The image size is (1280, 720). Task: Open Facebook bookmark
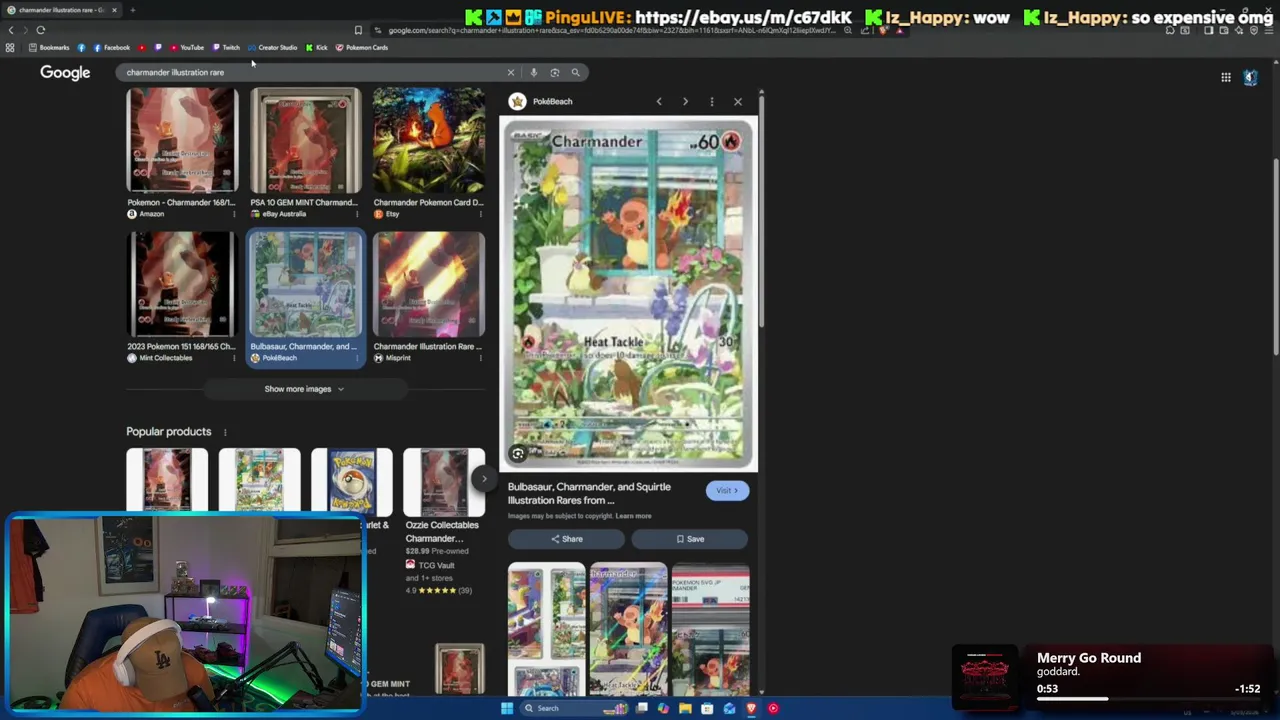(x=111, y=47)
